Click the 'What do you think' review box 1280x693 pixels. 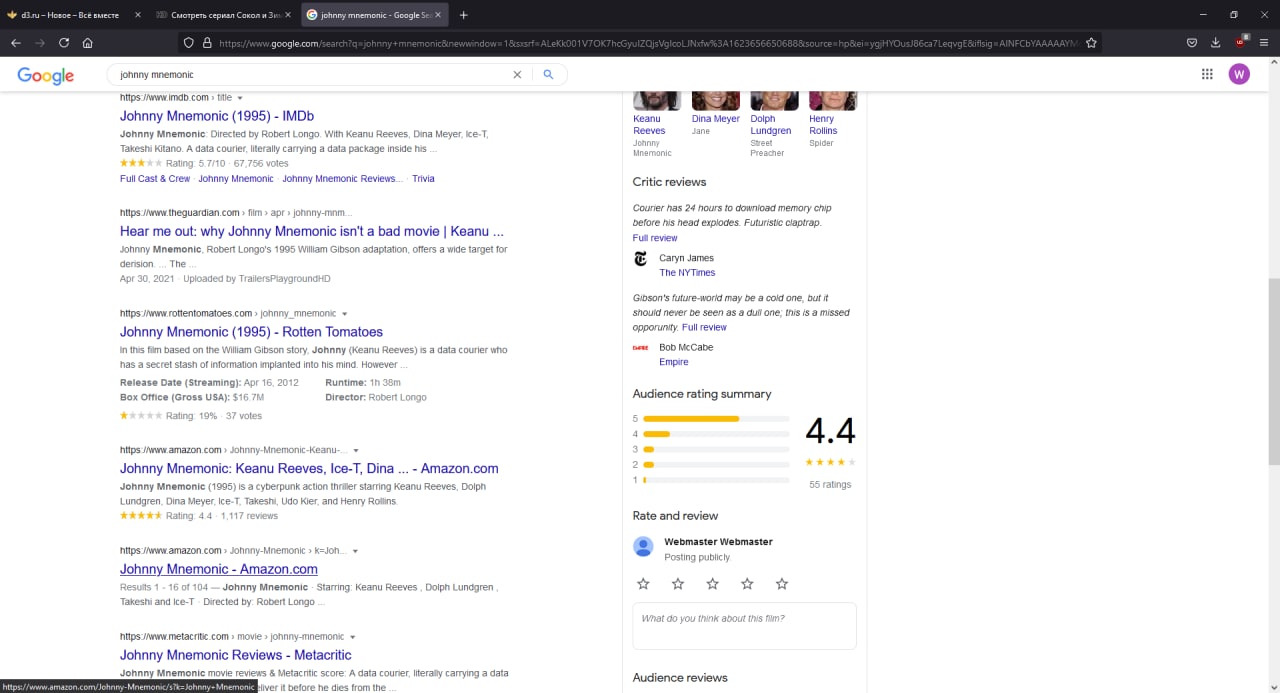pos(744,626)
